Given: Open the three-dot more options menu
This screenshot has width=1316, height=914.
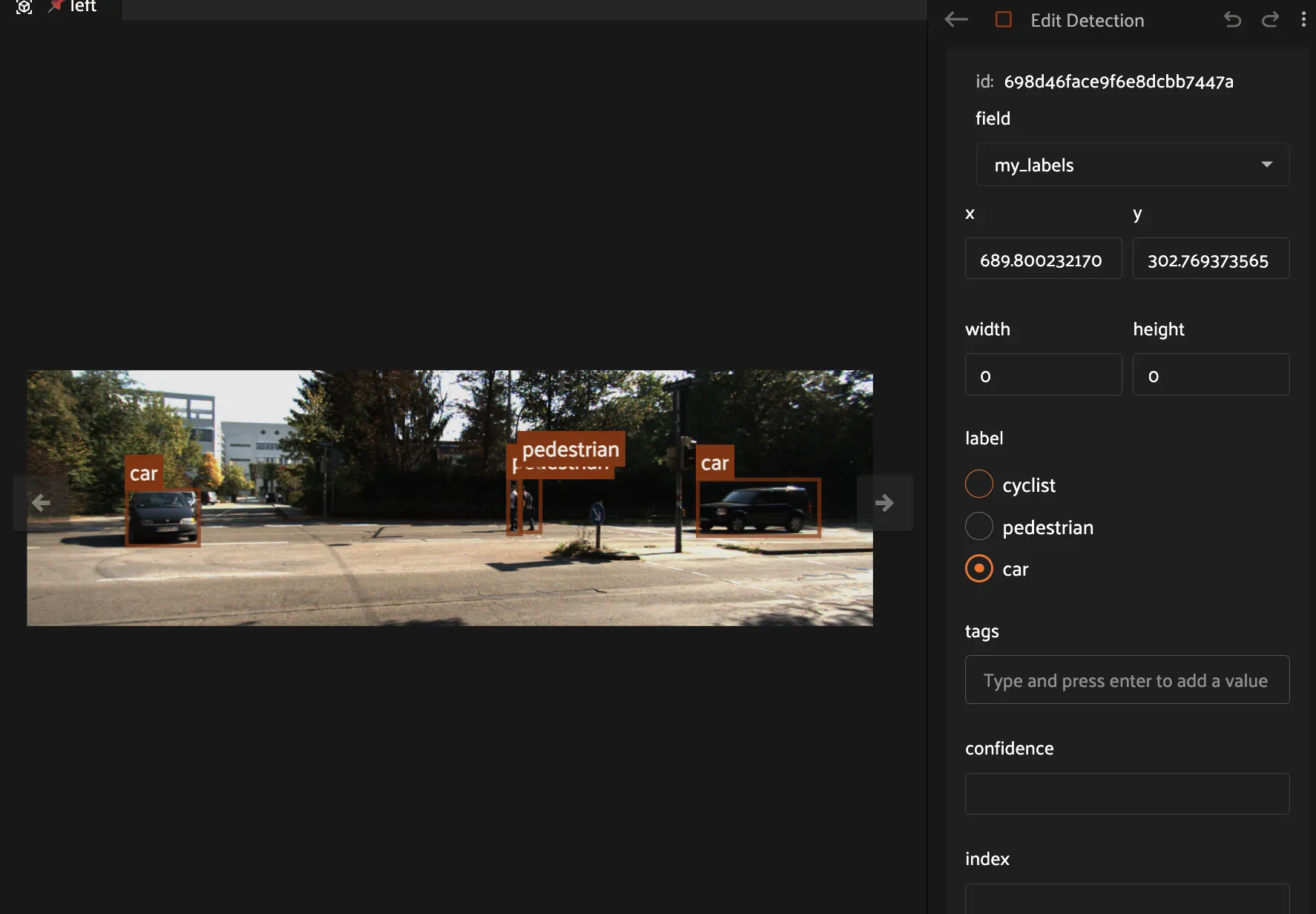Looking at the screenshot, I should point(1303,20).
